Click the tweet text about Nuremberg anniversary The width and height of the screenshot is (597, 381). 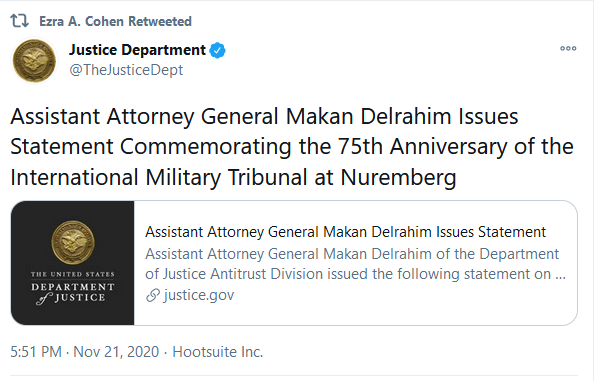click(292, 147)
